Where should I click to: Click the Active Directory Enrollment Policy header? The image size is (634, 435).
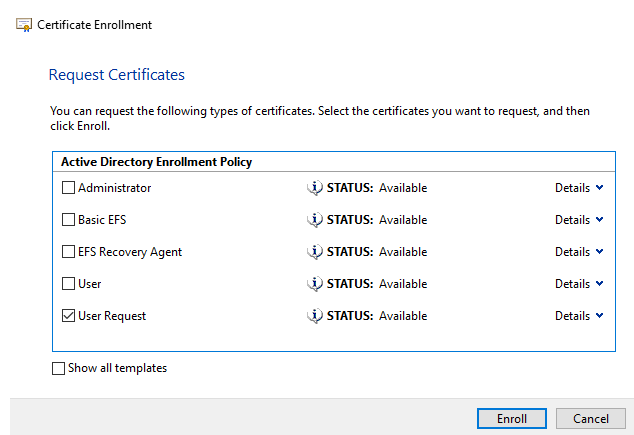coord(156,162)
